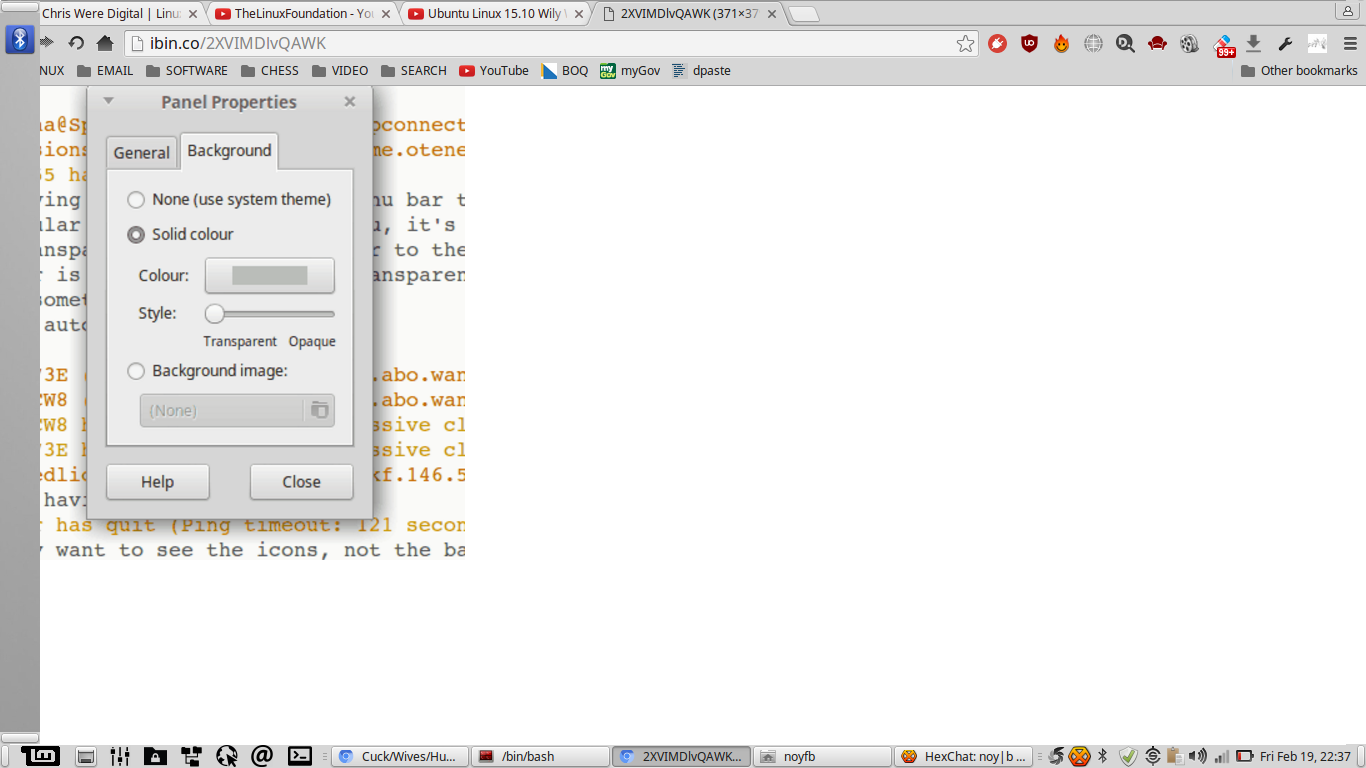This screenshot has width=1366, height=768.
Task: Switch to /bin/bash taskbar window
Action: (x=539, y=757)
